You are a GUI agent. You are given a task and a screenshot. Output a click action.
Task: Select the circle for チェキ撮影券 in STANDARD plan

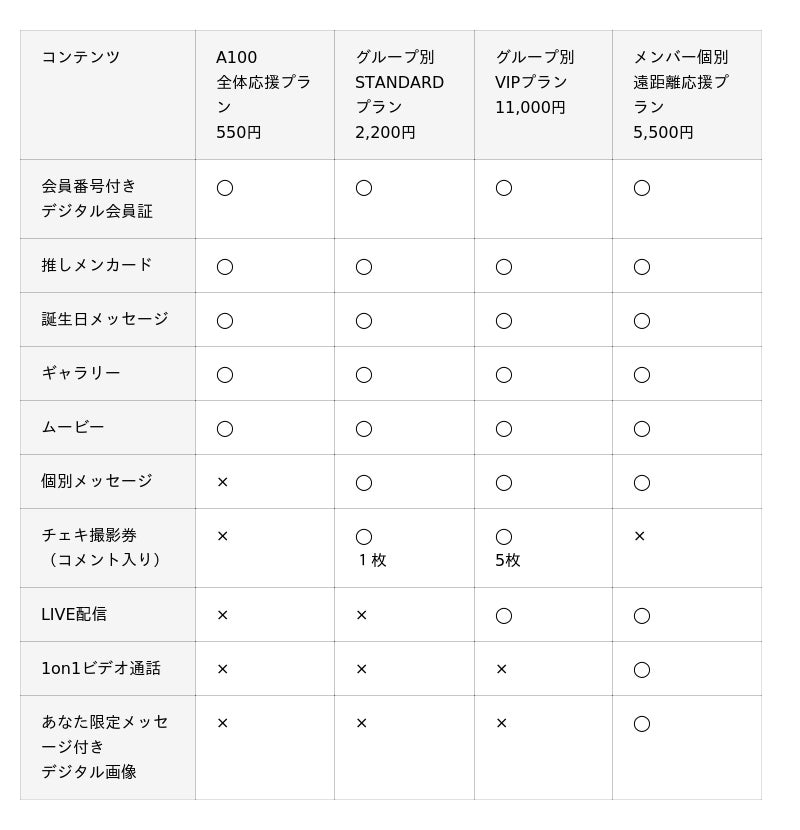364,537
